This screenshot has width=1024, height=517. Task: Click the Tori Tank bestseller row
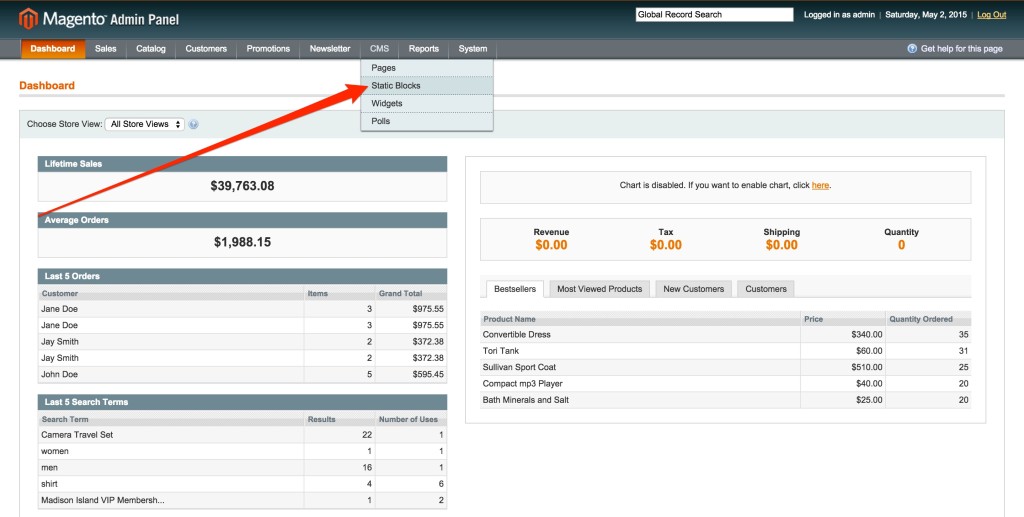coord(726,351)
